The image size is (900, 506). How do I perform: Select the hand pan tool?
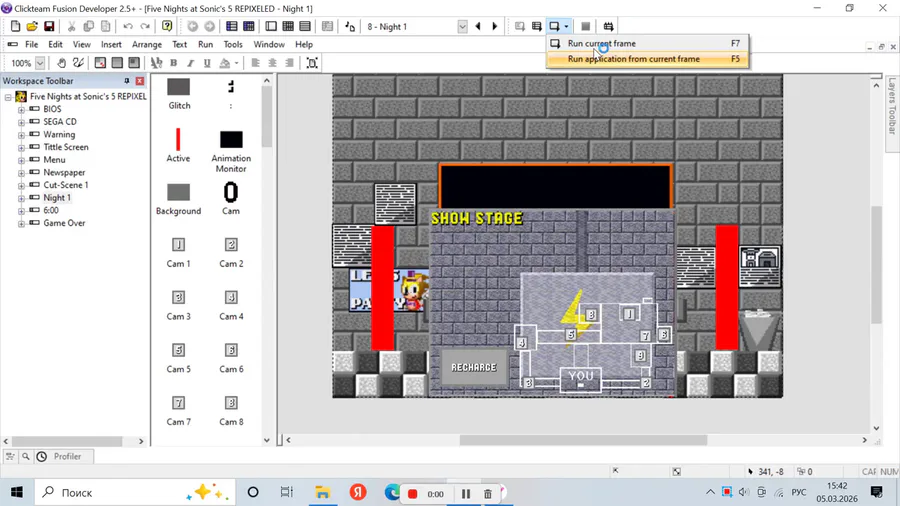point(61,63)
